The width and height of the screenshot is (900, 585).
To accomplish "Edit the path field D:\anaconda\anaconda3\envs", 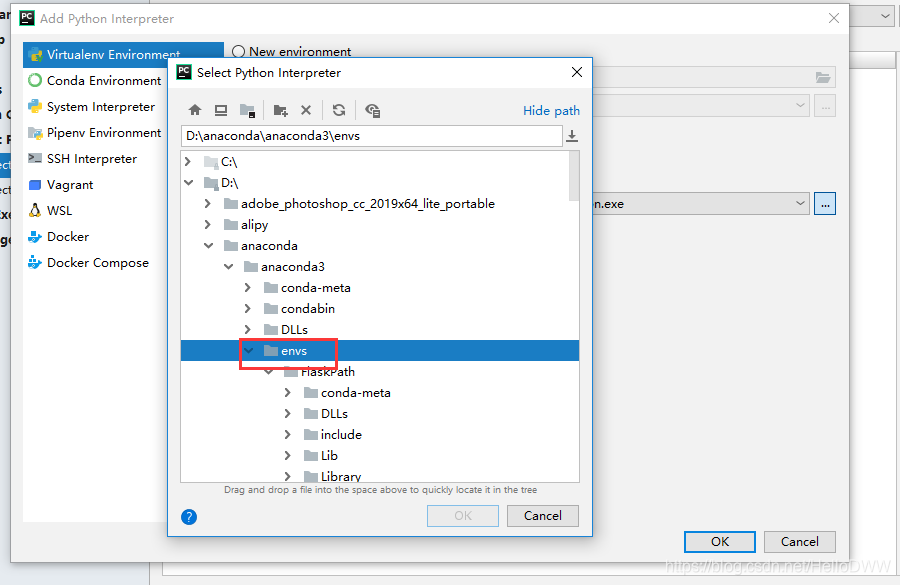I will point(371,136).
